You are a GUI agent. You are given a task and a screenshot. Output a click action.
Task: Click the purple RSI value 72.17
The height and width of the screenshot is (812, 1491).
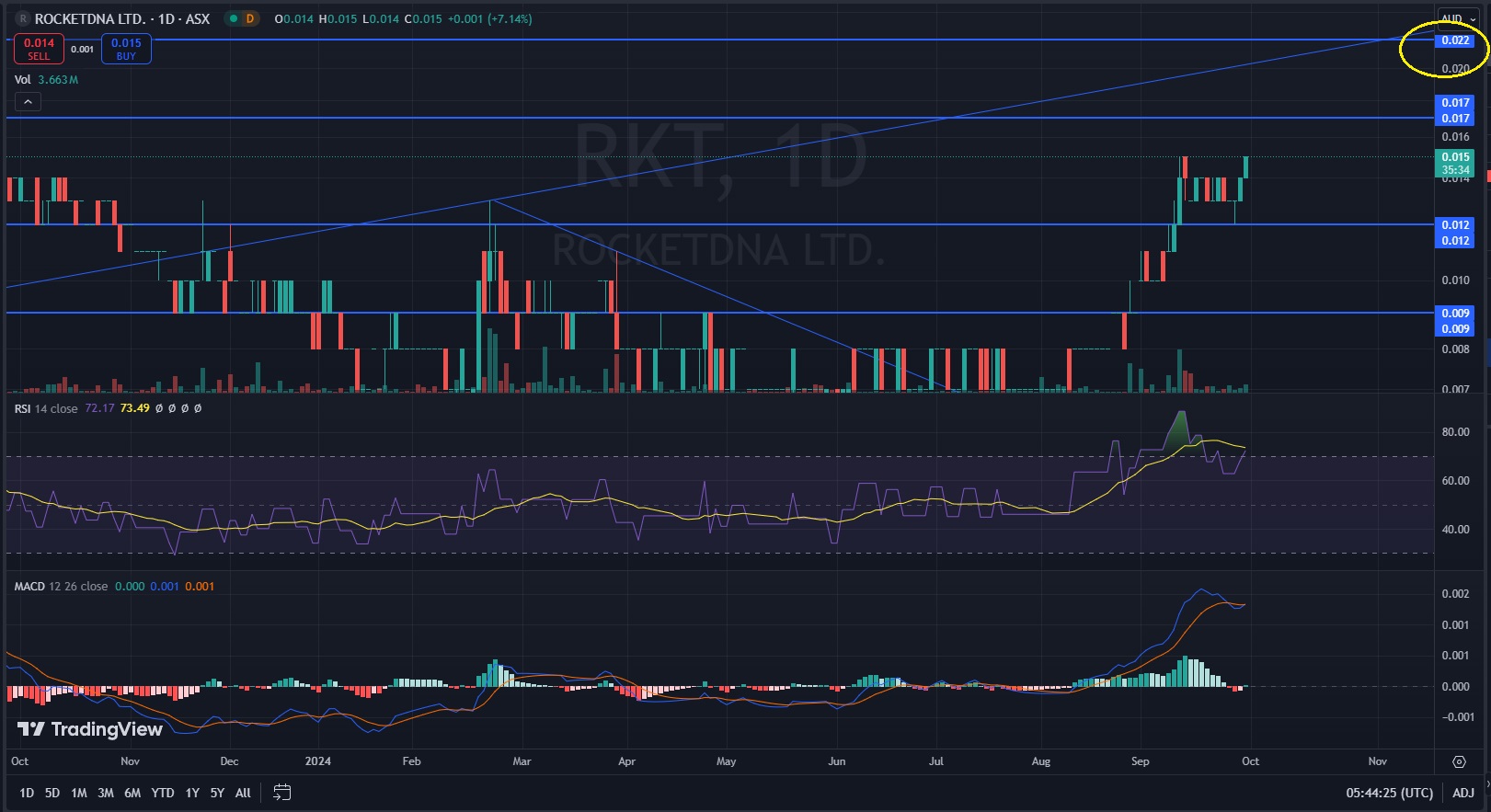[99, 408]
